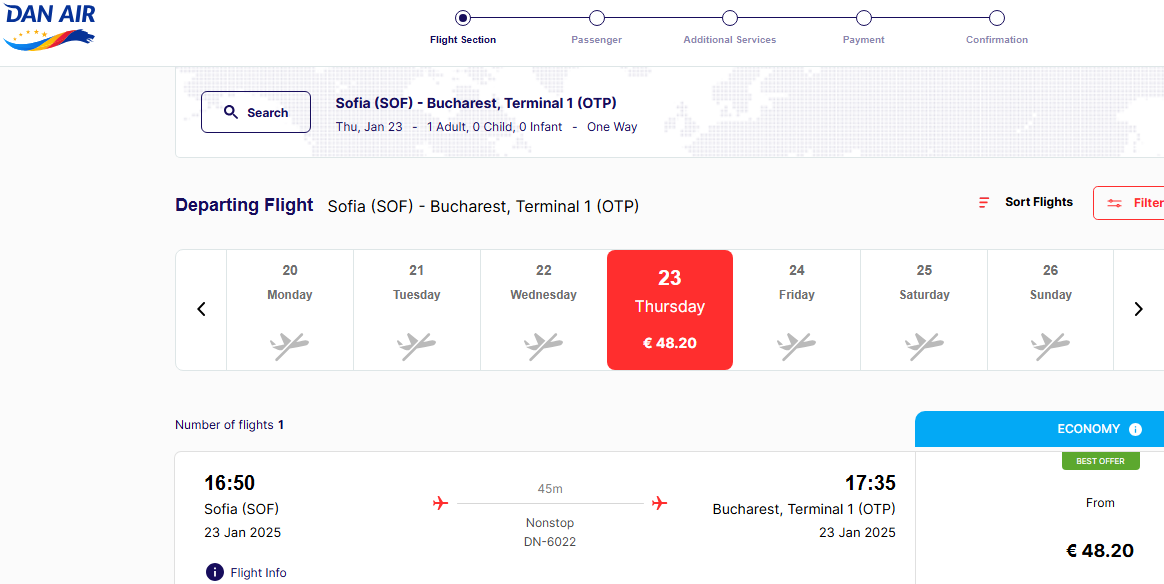Select Friday 24 date tab
Image resolution: width=1164 pixels, height=584 pixels.
pyautogui.click(x=797, y=310)
